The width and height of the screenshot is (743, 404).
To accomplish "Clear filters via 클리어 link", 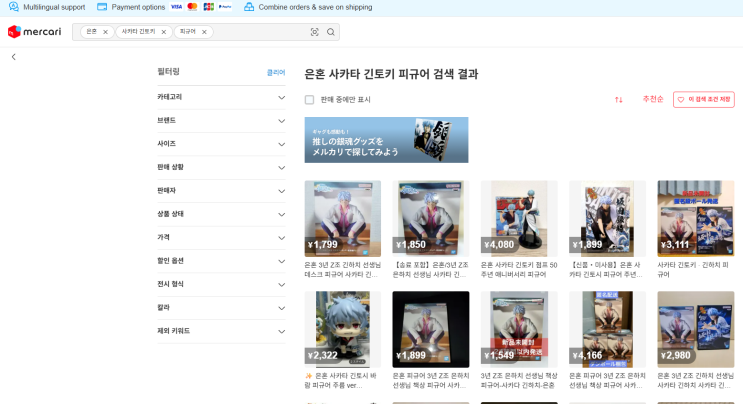I will 276,72.
